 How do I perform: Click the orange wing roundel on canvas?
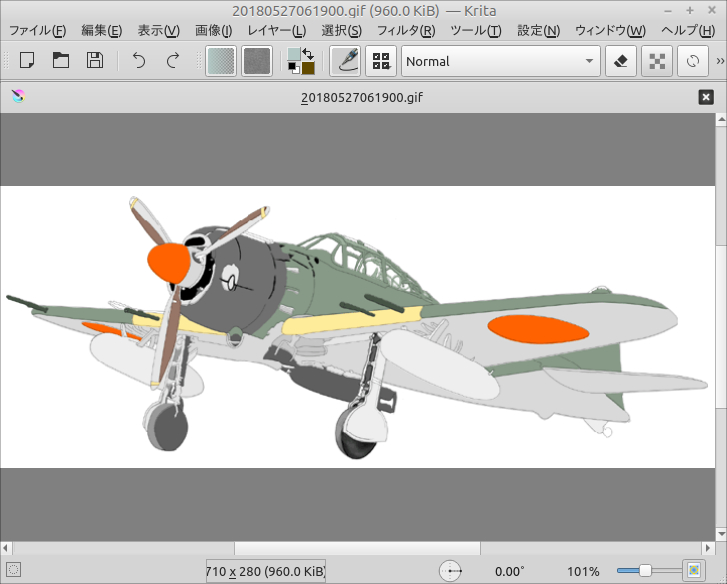pos(538,329)
